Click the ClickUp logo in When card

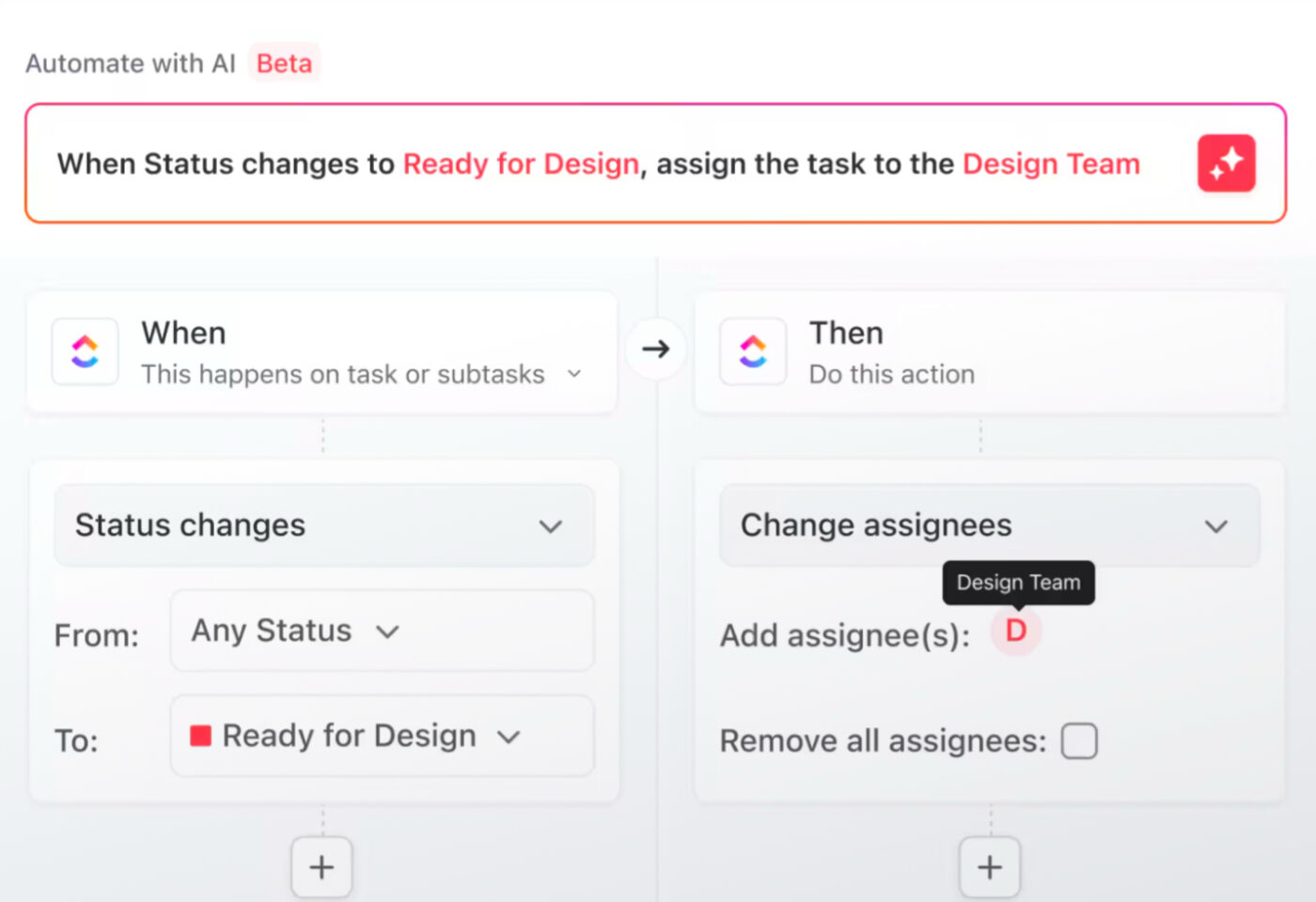(86, 352)
